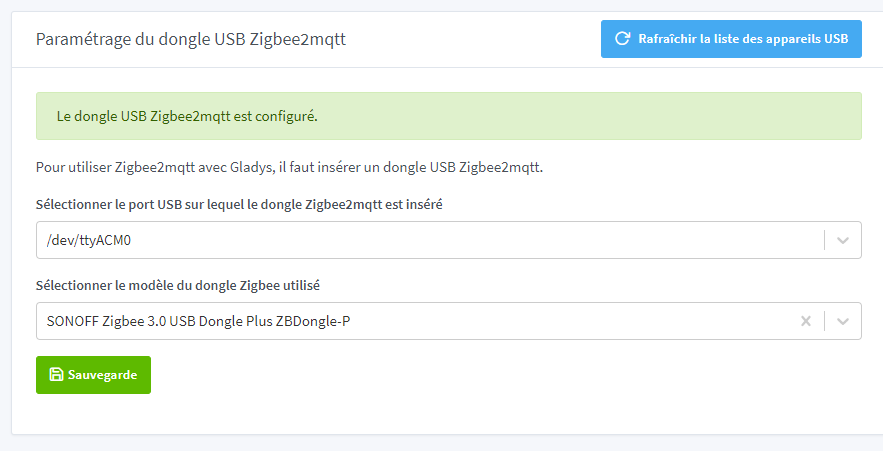Click the divider between model X and chevron
Image resolution: width=883 pixels, height=451 pixels.
[x=825, y=321]
